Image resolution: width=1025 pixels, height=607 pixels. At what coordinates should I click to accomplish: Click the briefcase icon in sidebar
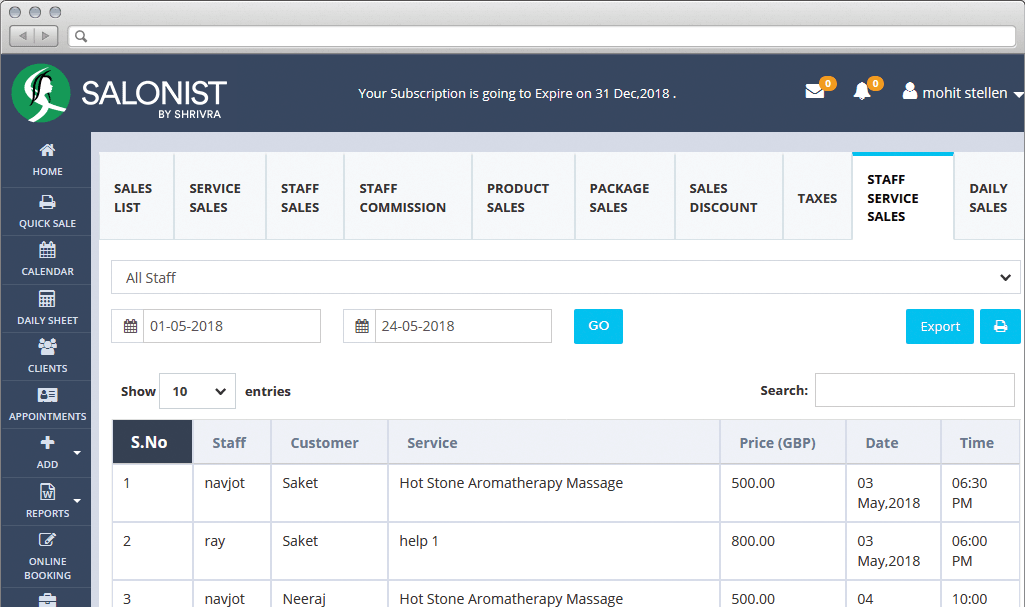pyautogui.click(x=47, y=600)
